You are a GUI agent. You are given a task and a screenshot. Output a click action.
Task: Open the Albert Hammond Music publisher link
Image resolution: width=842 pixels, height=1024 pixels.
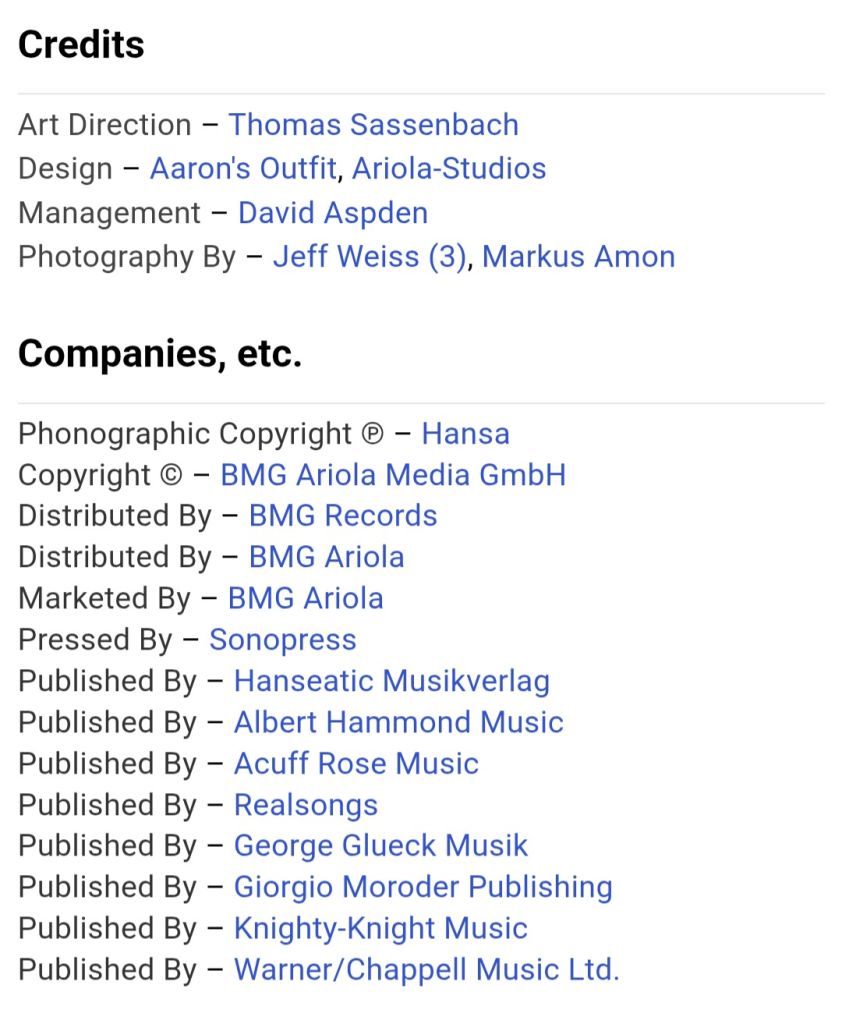point(398,722)
